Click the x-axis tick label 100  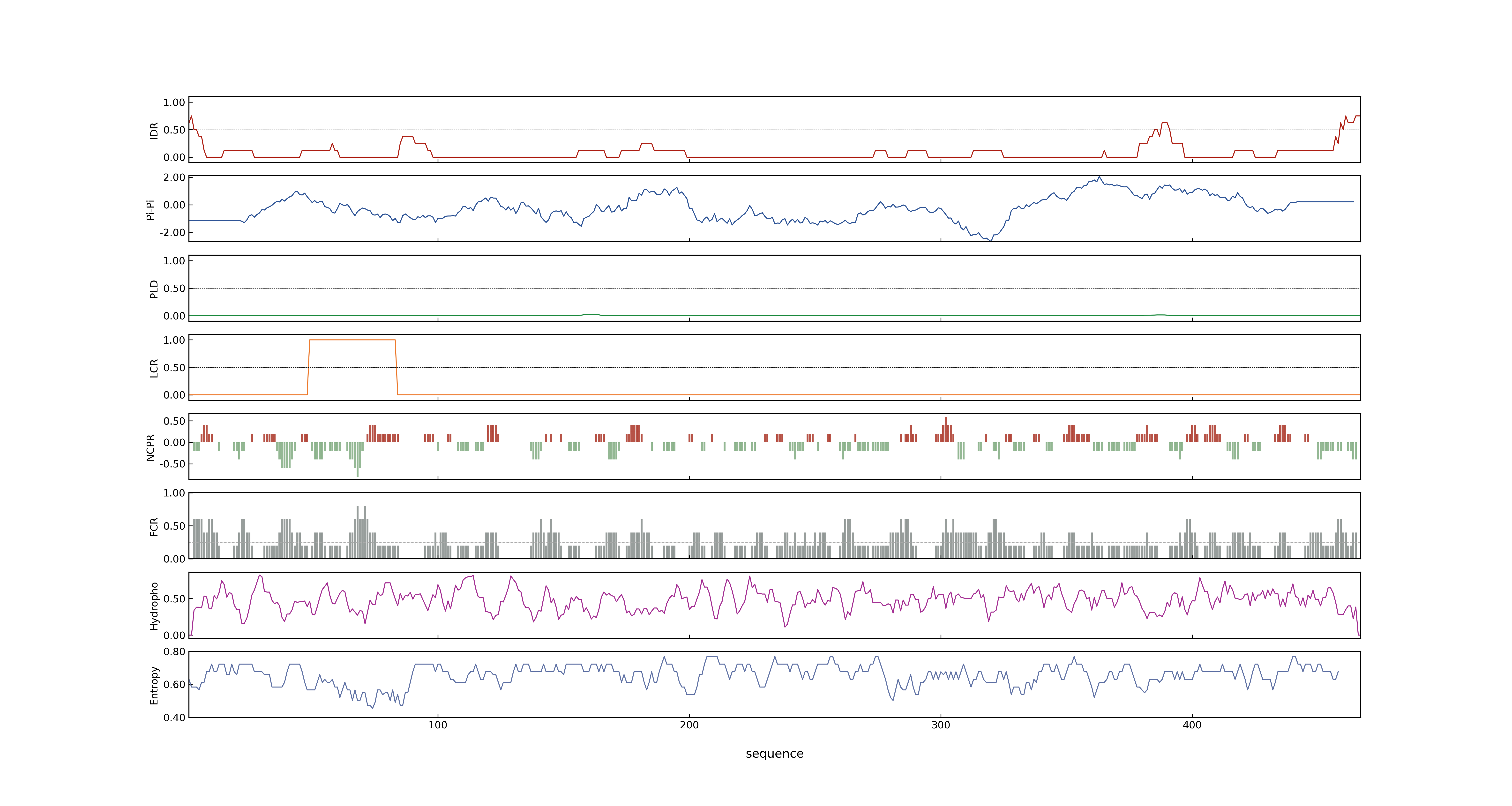pos(438,725)
